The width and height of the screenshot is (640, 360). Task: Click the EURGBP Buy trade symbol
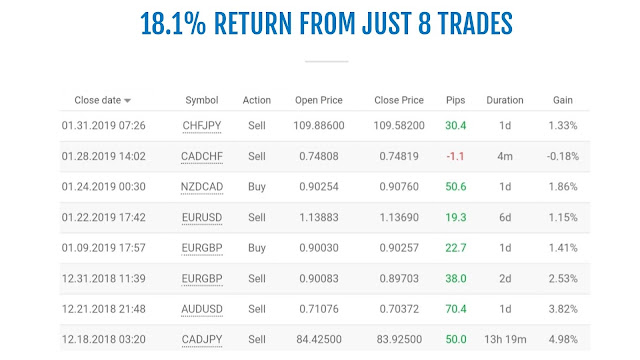[x=202, y=248]
